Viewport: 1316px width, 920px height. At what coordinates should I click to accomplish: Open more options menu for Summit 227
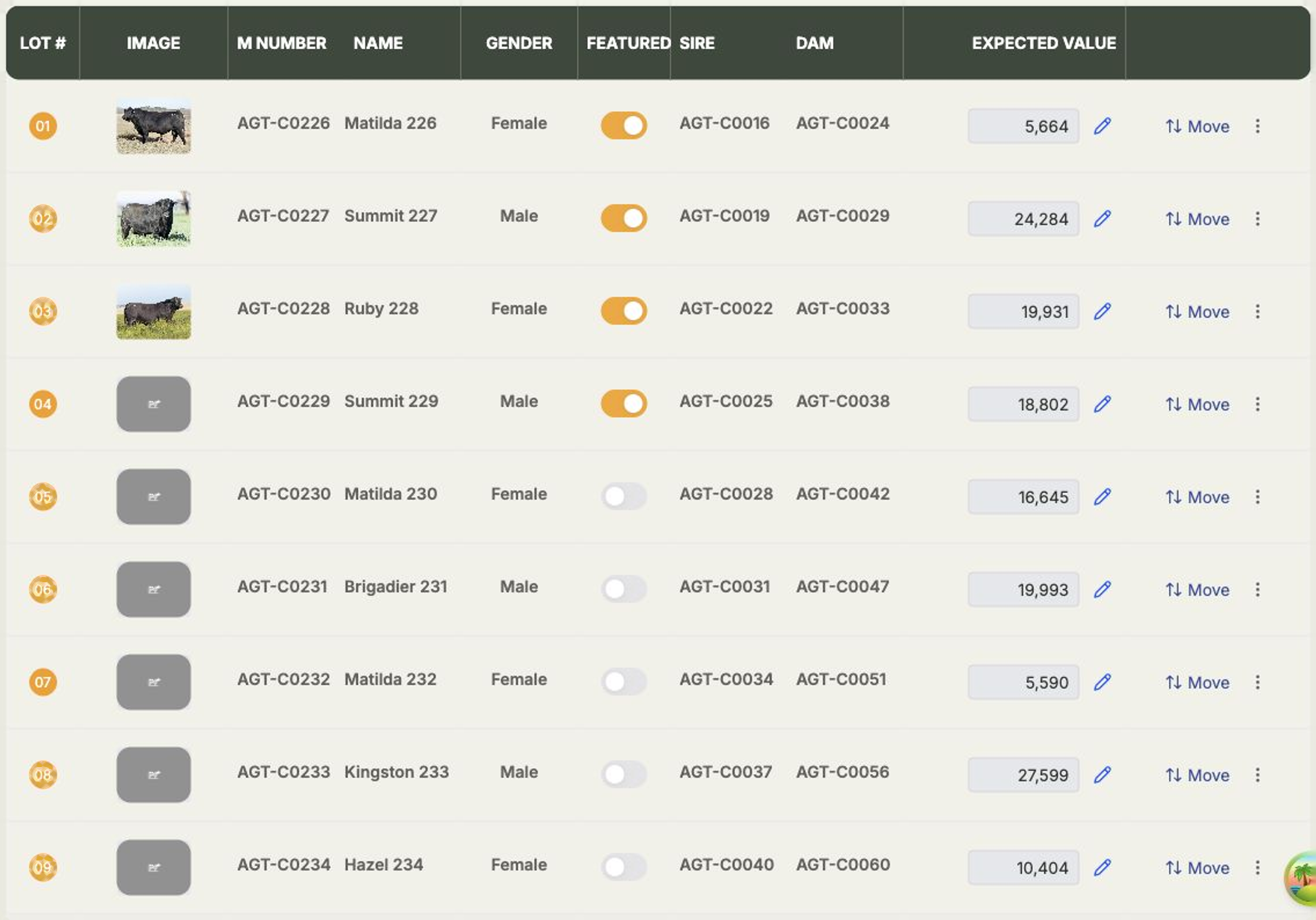[1257, 218]
